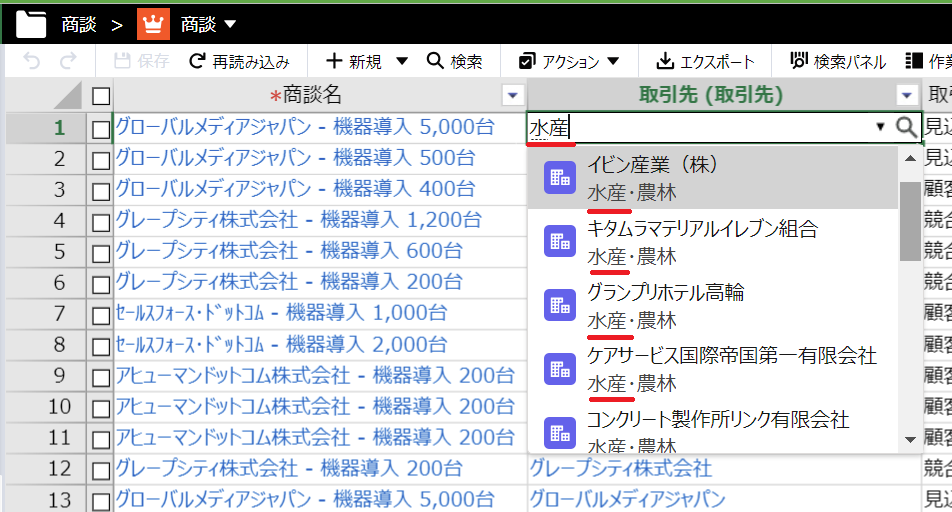Click the grid corner select-all triangle
Screen dimensions: 952x512
67,95
